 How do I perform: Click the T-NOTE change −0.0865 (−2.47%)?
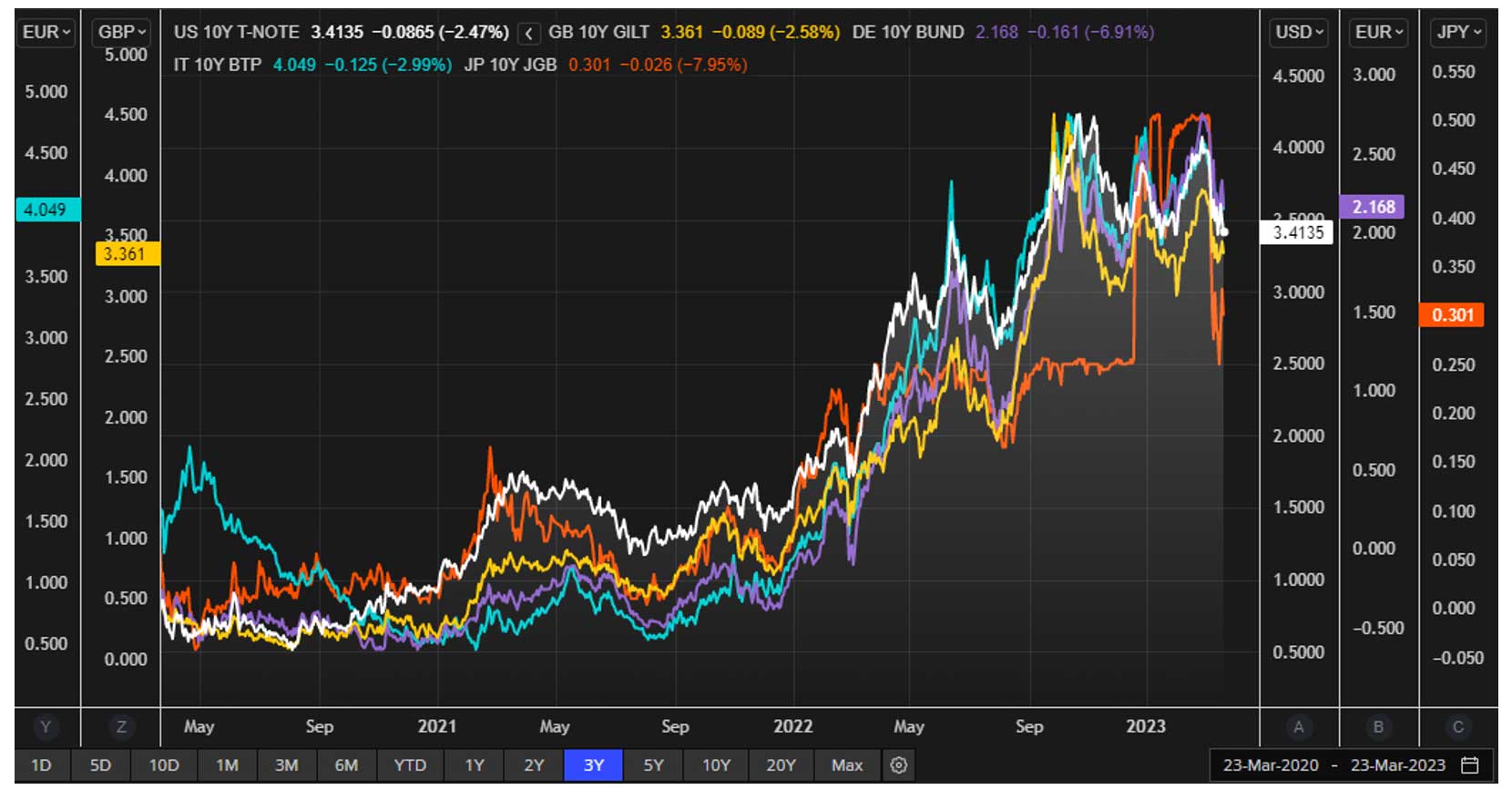440,32
